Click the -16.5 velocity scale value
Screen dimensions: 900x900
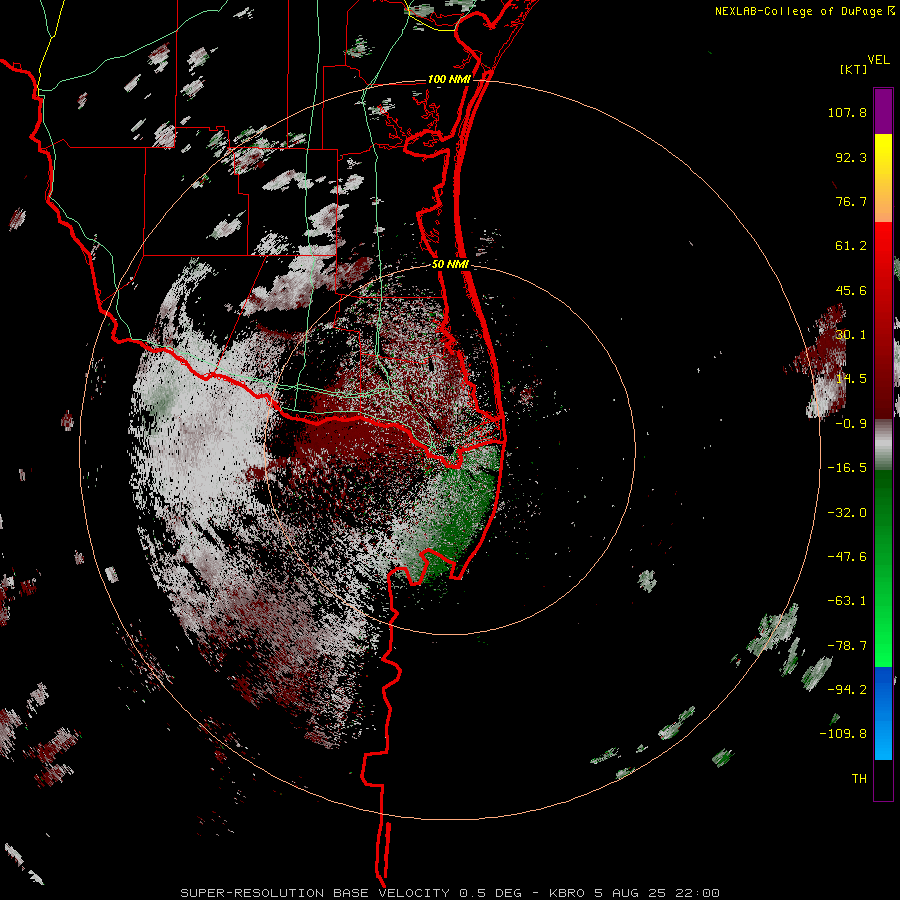847,468
